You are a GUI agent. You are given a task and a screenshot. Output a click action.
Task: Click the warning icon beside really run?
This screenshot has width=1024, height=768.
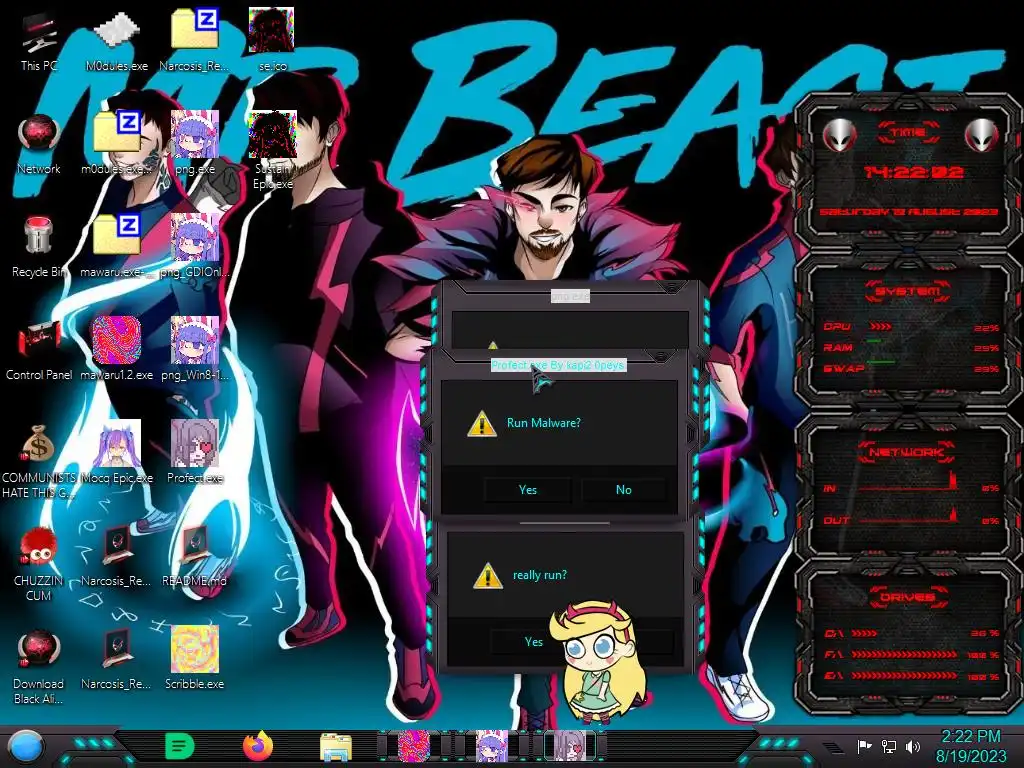(488, 575)
